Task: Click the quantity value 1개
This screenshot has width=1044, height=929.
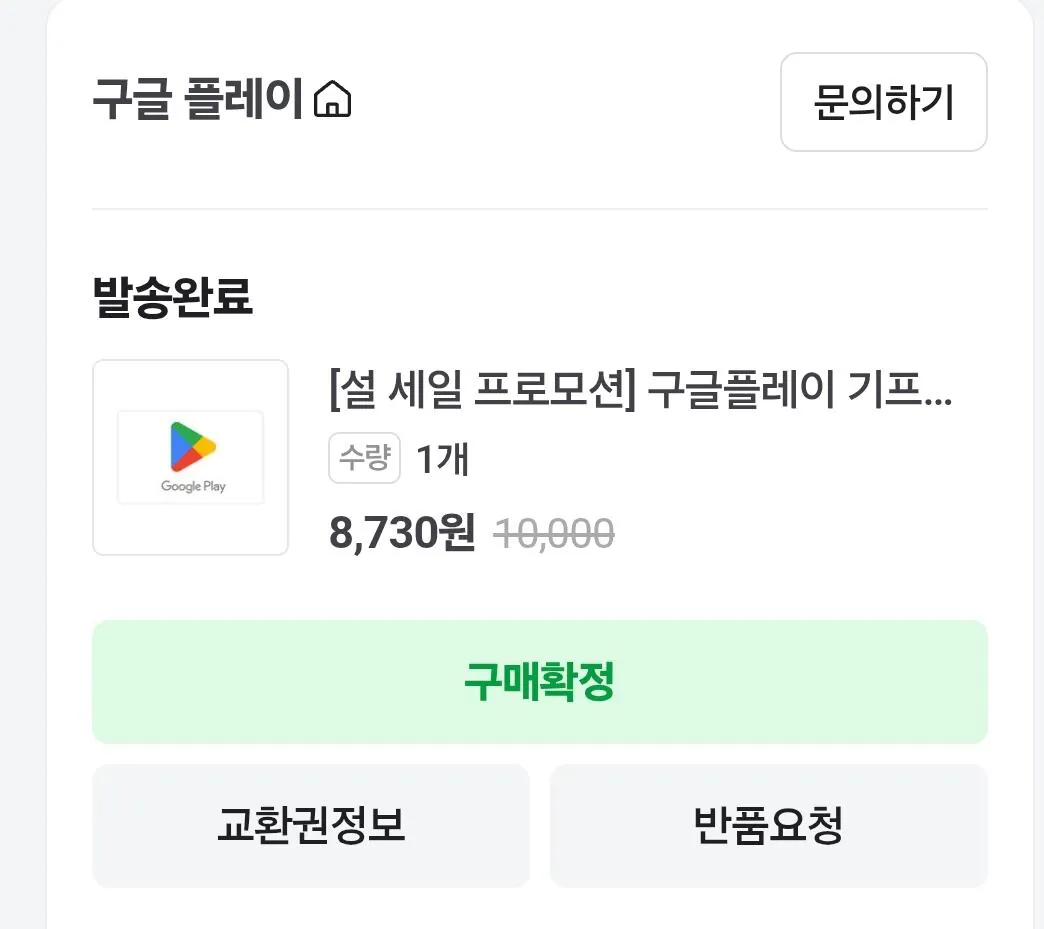Action: click(441, 459)
